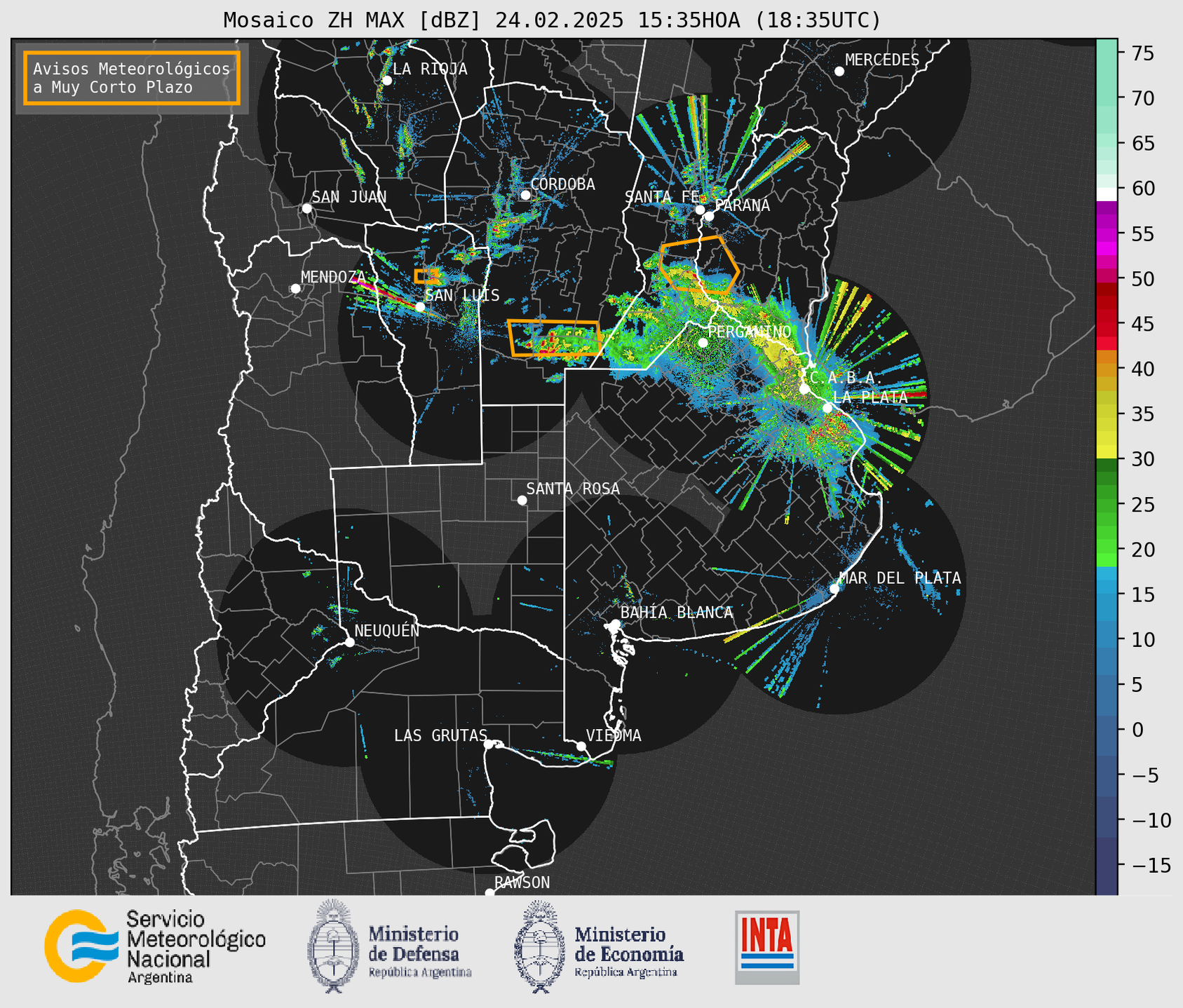
Task: Click the Servicio Meteorológico Nacional logo
Action: (155, 947)
